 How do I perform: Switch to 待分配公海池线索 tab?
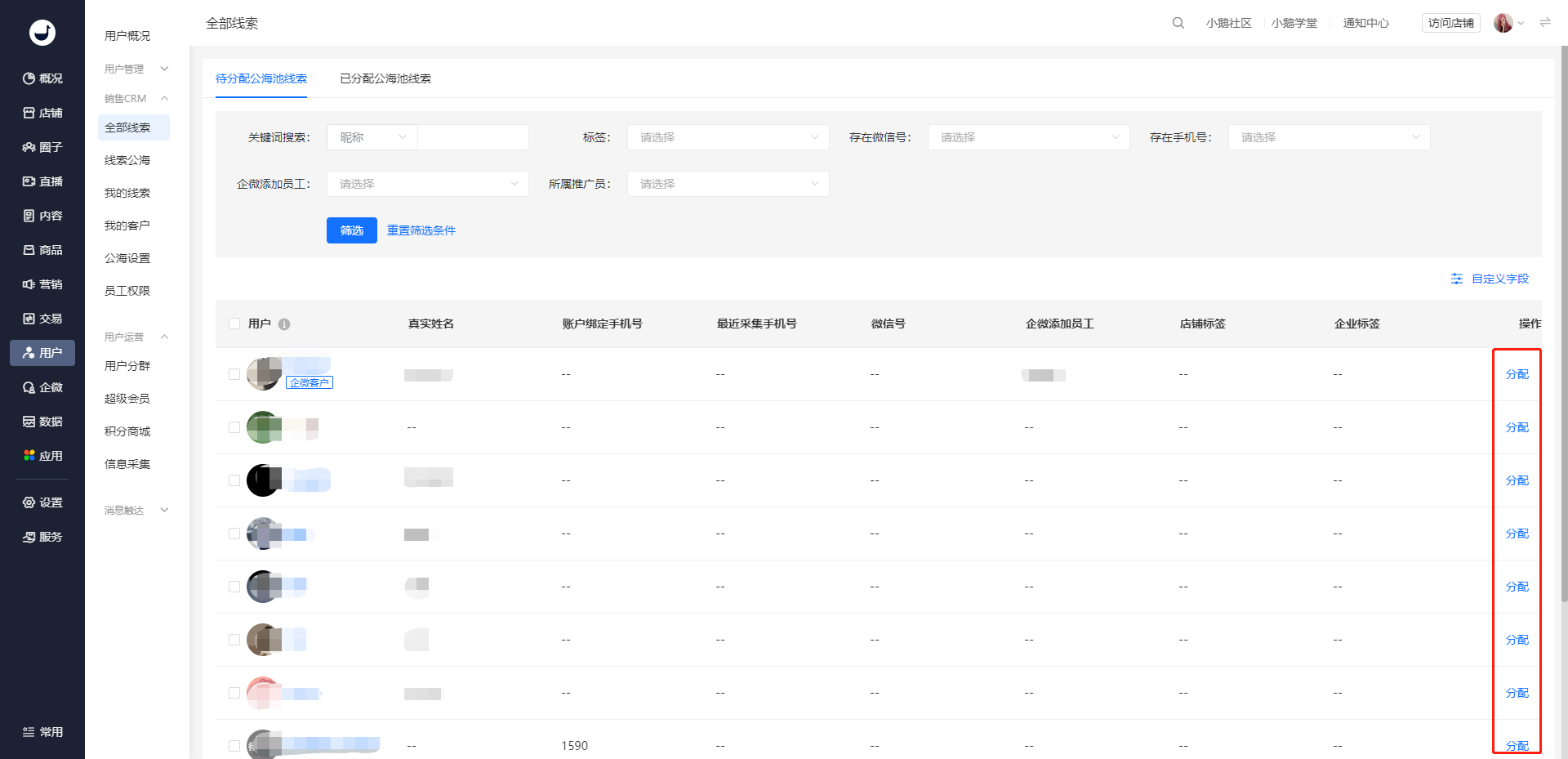tap(261, 78)
